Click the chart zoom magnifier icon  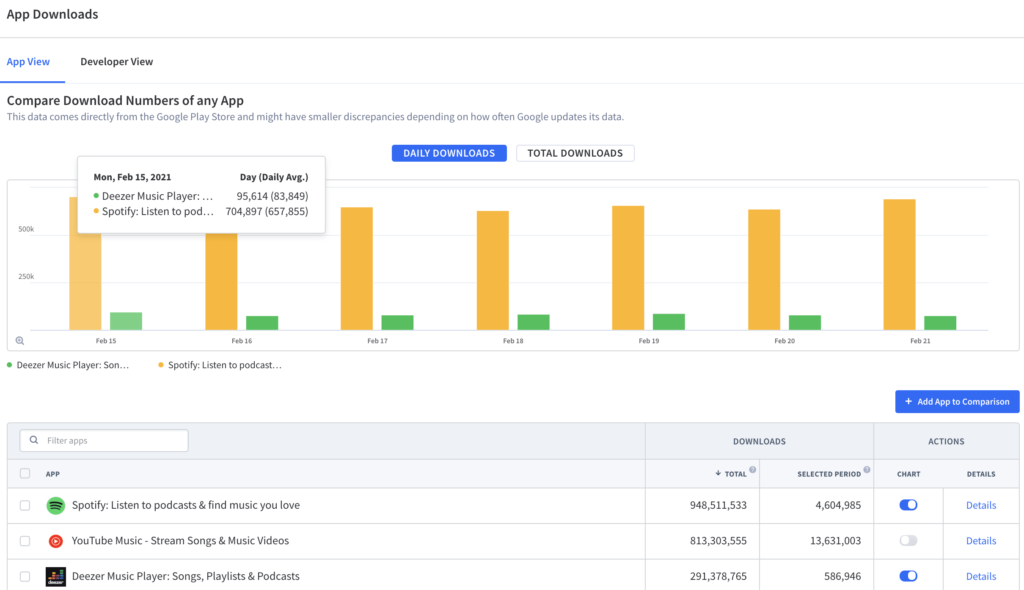(x=20, y=340)
